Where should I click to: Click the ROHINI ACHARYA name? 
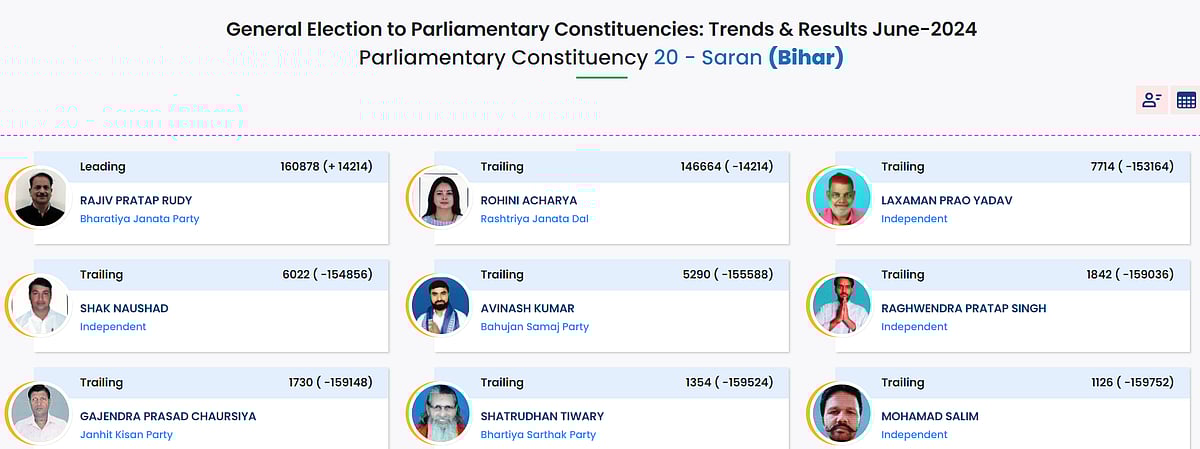tap(529, 200)
